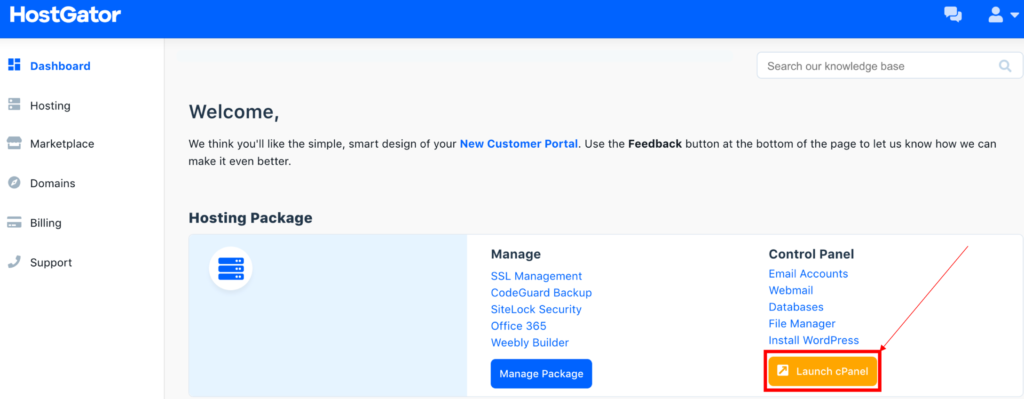Click the HostGator logo
Screen dimensions: 1024x399
65,15
